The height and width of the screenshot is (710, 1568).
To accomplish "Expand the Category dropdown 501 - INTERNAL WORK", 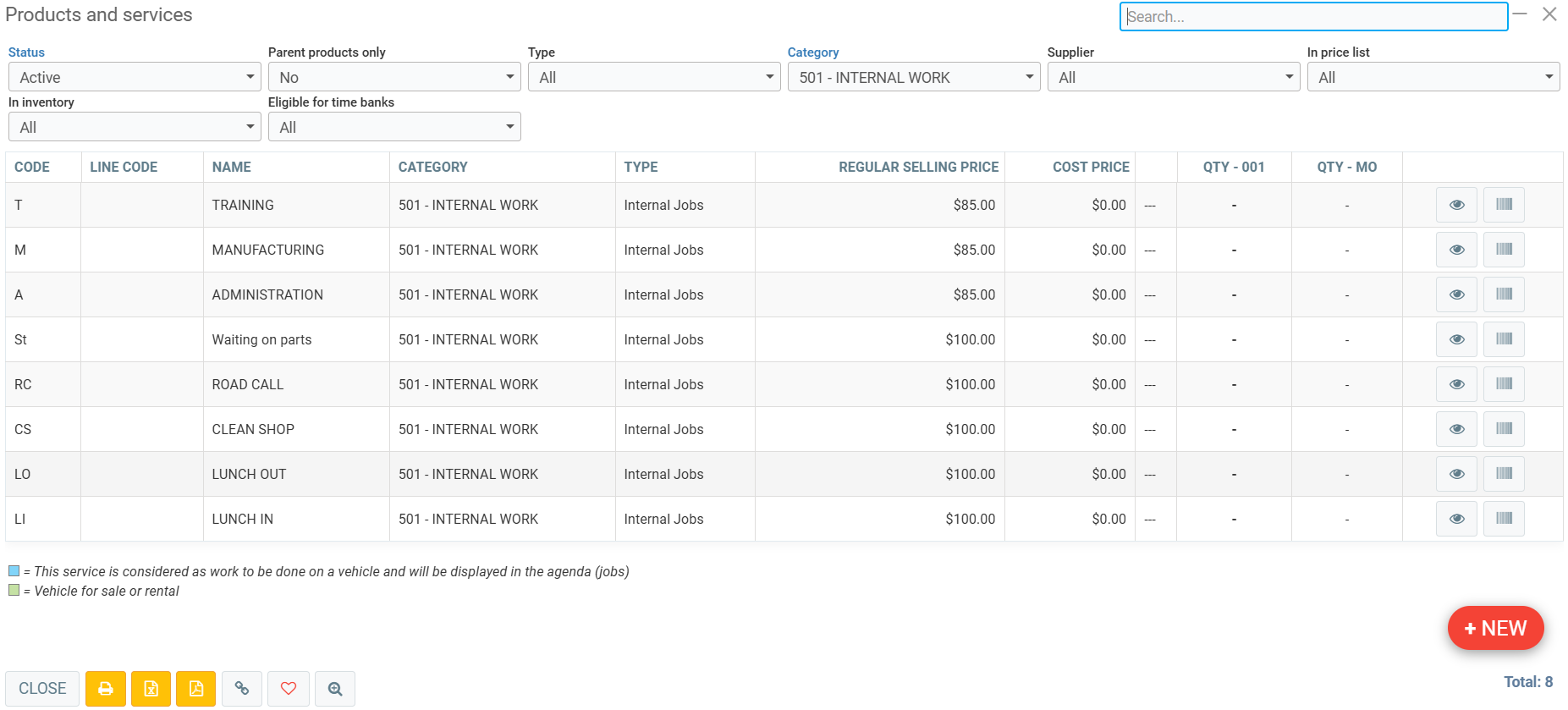I will (913, 77).
